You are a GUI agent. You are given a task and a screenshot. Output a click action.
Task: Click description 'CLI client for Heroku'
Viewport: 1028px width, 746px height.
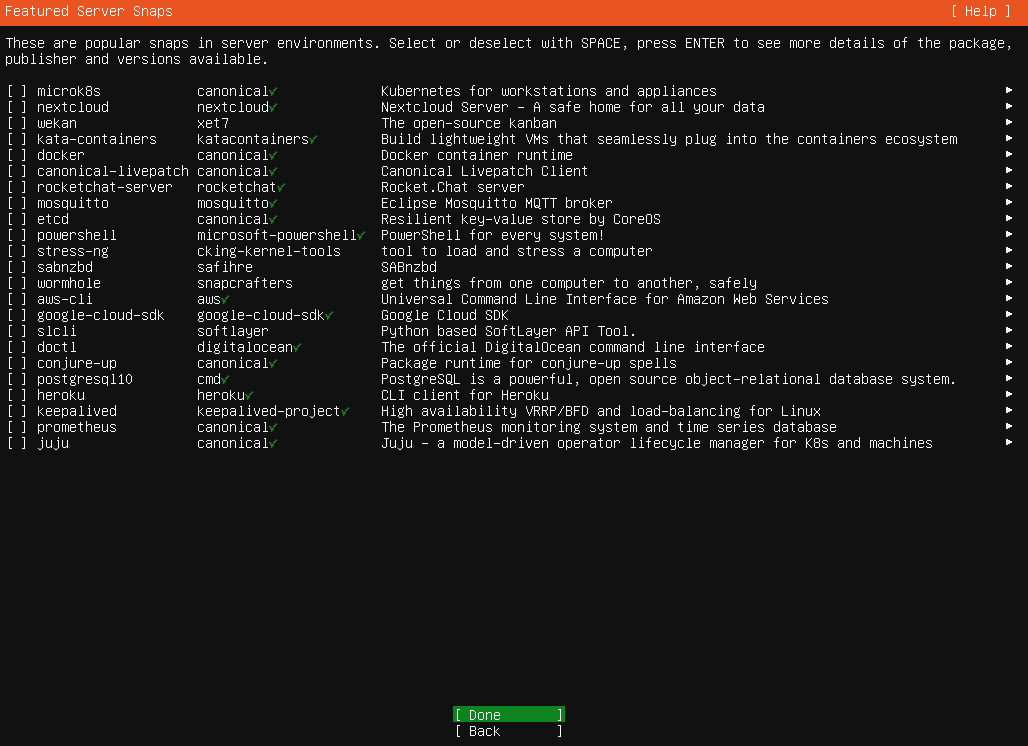click(x=465, y=395)
